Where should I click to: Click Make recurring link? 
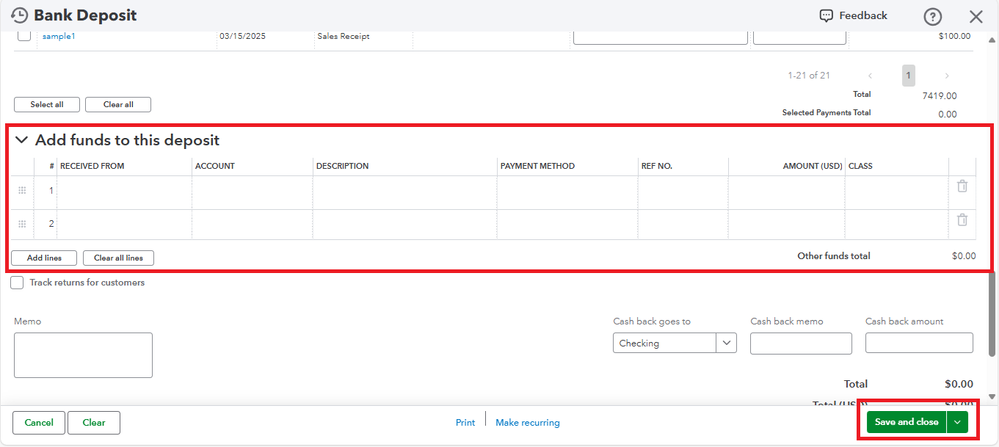point(528,422)
